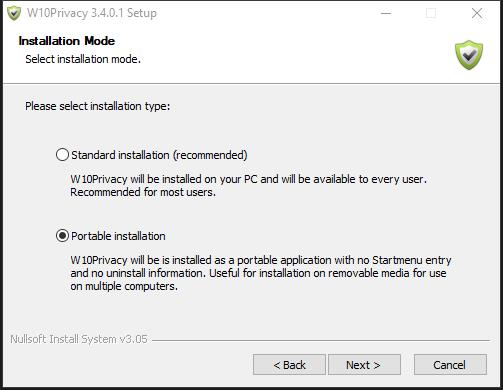Continue with the 'Next >' button
Image resolution: width=503 pixels, height=390 pixels.
pyautogui.click(x=364, y=365)
